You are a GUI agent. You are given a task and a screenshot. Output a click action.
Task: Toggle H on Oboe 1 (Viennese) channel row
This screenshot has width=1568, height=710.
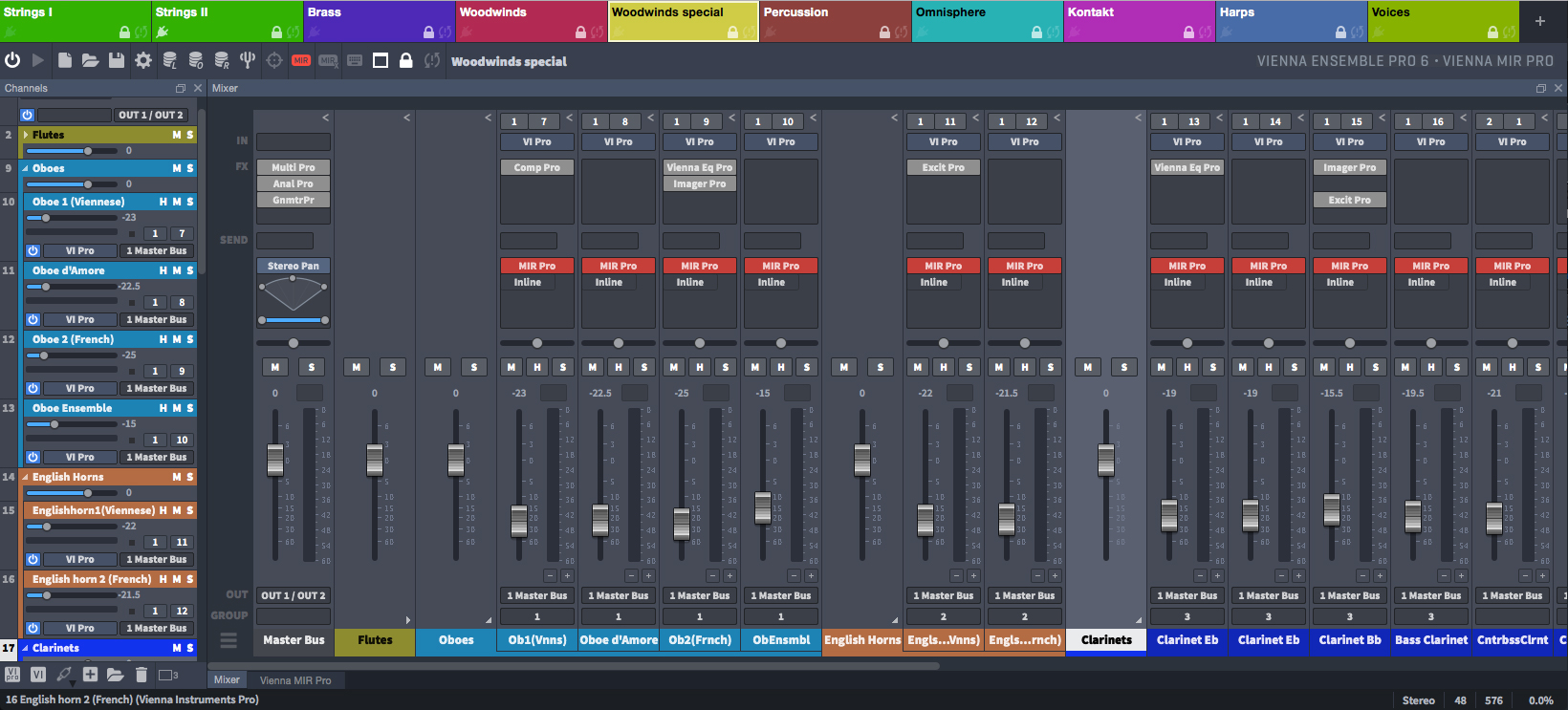click(163, 202)
